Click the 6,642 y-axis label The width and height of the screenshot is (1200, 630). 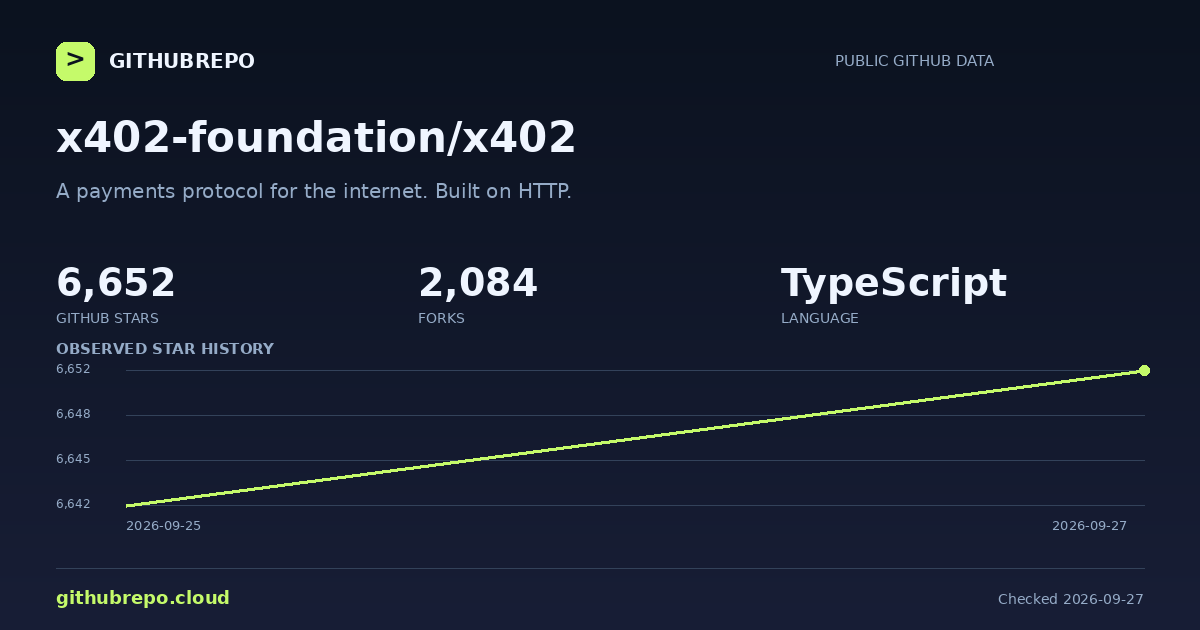[x=73, y=504]
